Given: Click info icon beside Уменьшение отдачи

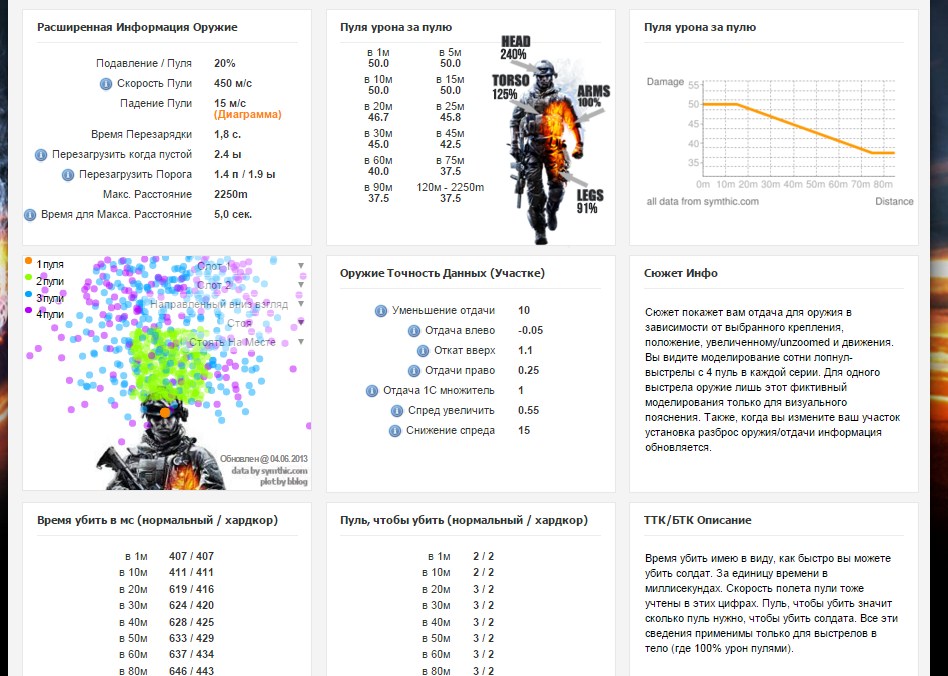Looking at the screenshot, I should click(381, 311).
